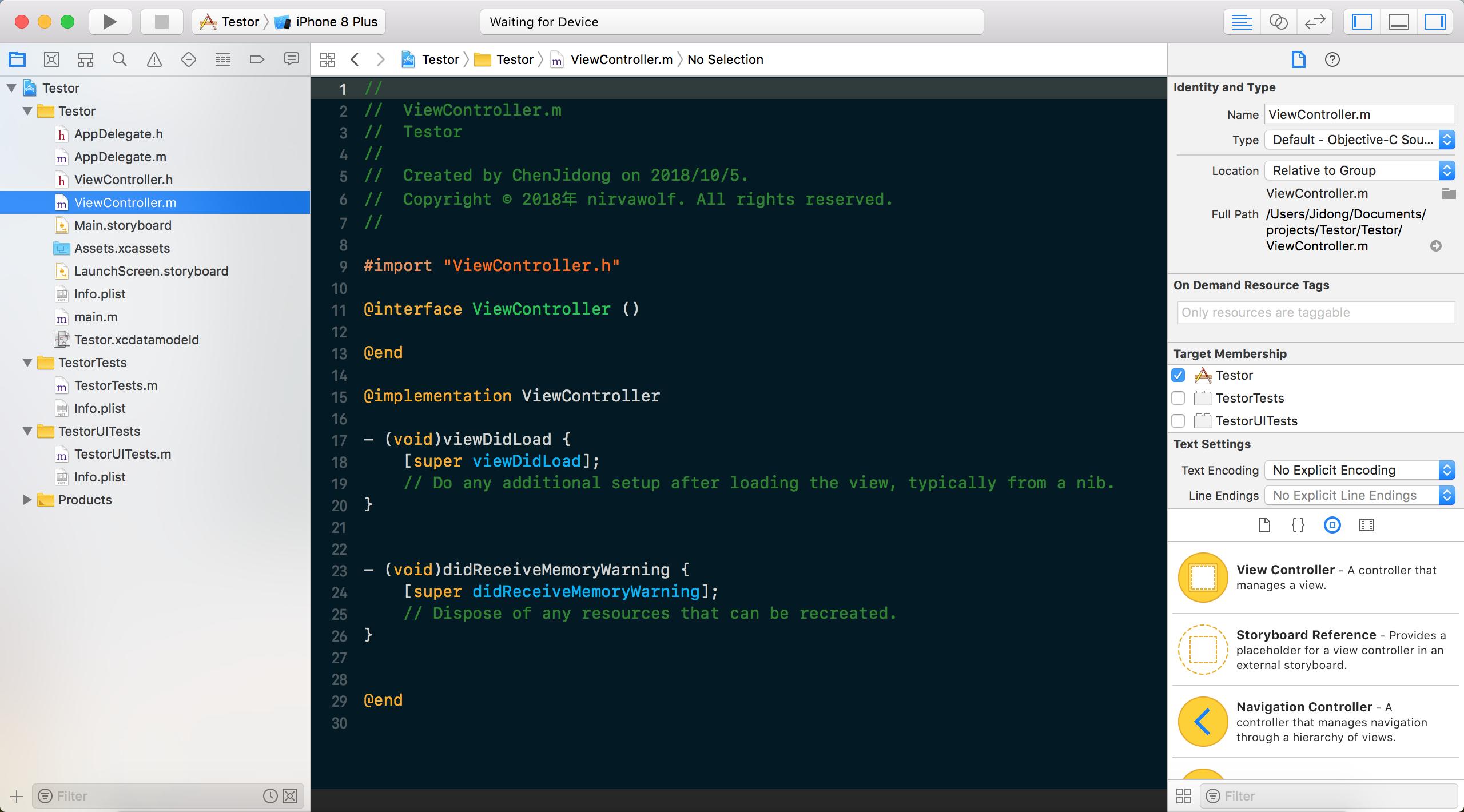This screenshot has height=812, width=1464.
Task: Open the Quick Help inspector
Action: [x=1332, y=59]
